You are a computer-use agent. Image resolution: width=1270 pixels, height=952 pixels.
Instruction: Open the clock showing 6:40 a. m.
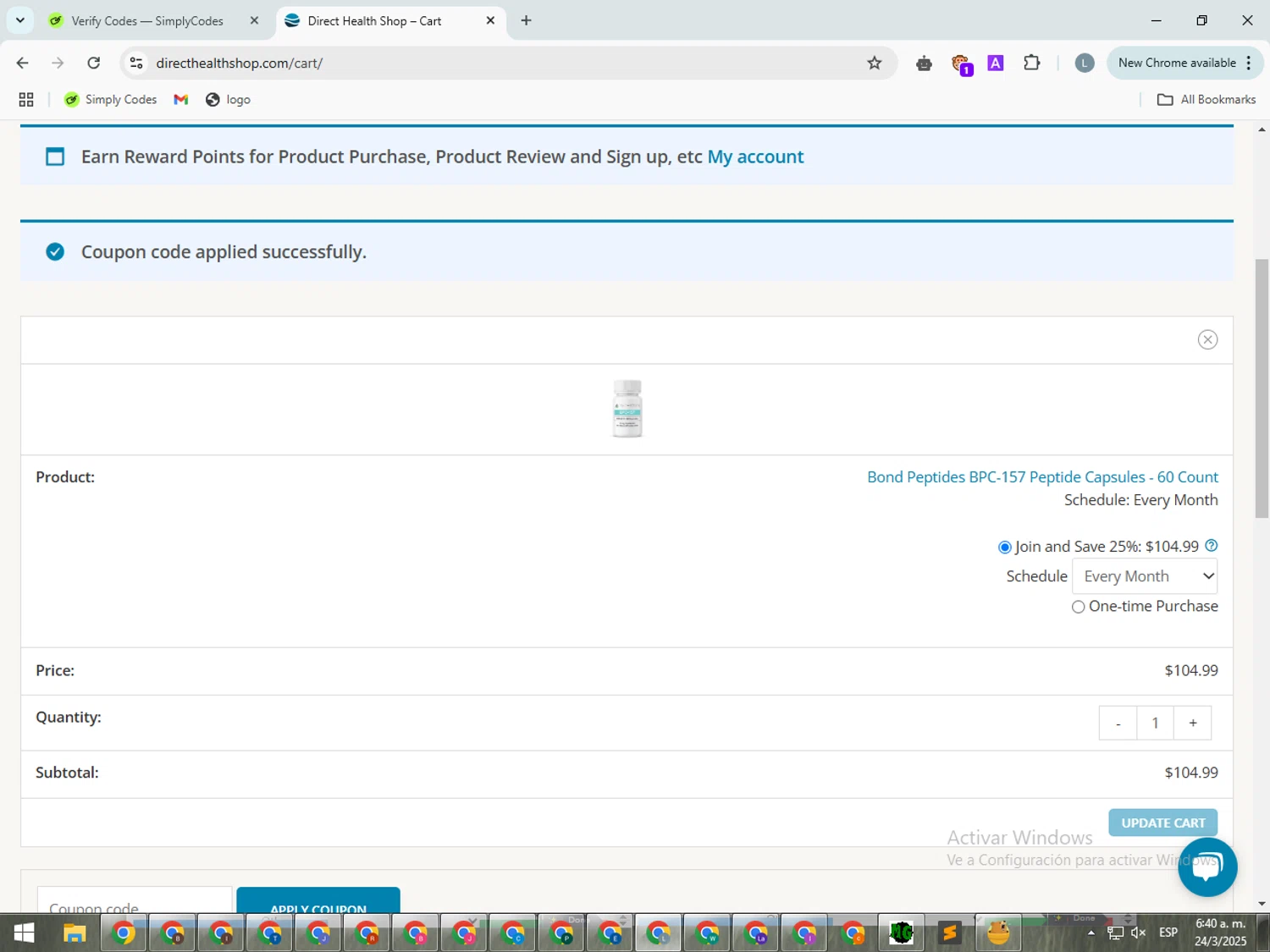point(1221,933)
